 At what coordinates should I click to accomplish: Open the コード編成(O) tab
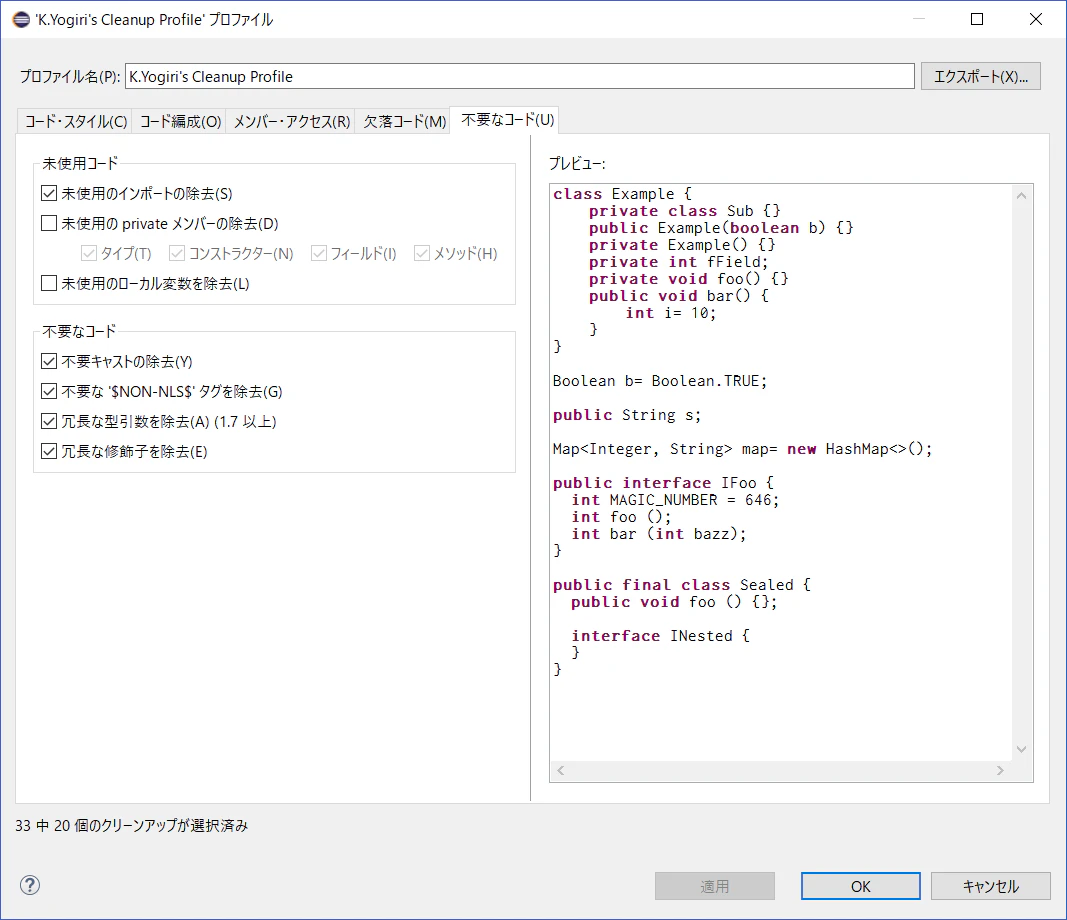pyautogui.click(x=180, y=121)
